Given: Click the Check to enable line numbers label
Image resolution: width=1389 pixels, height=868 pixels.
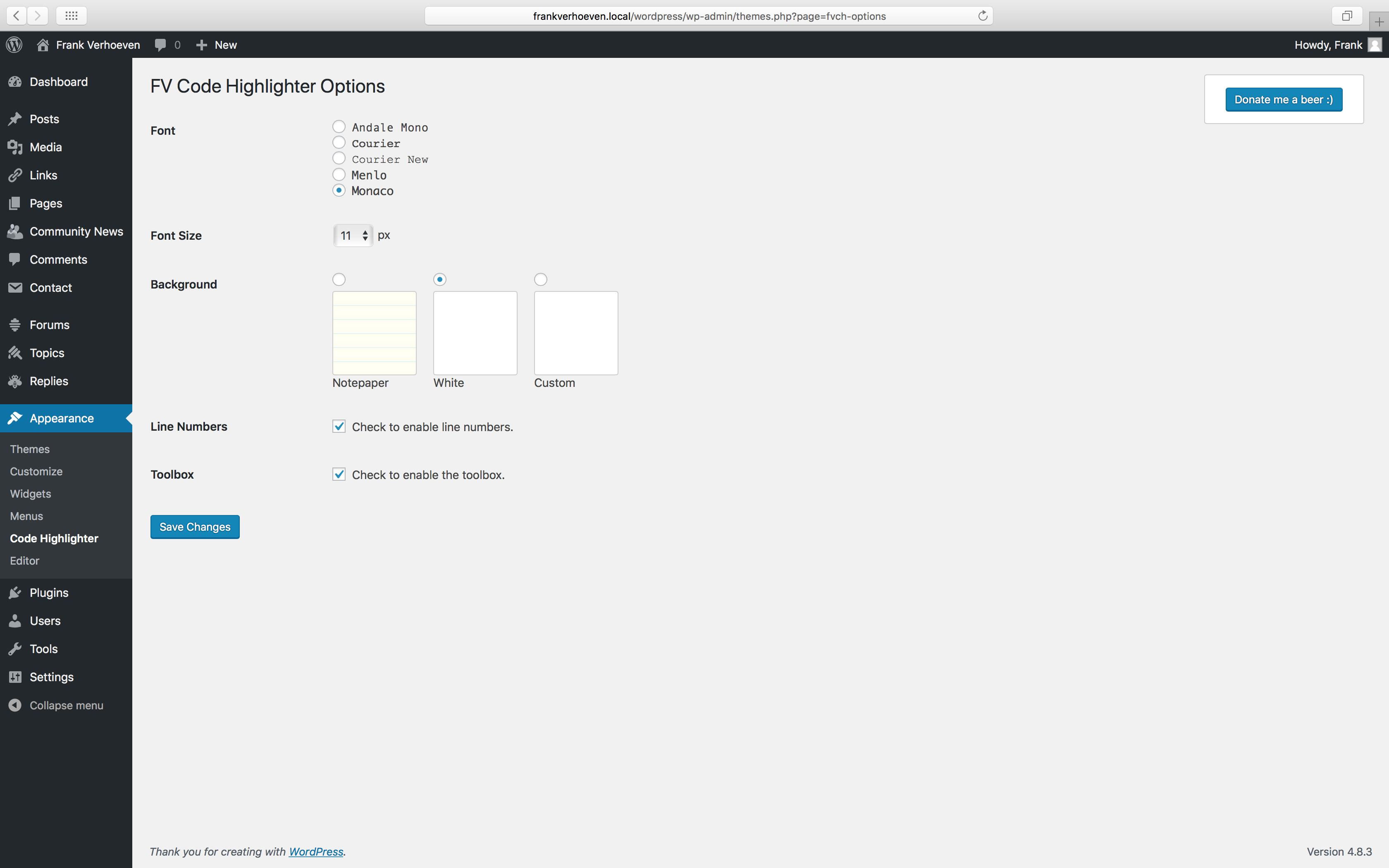Looking at the screenshot, I should [433, 427].
